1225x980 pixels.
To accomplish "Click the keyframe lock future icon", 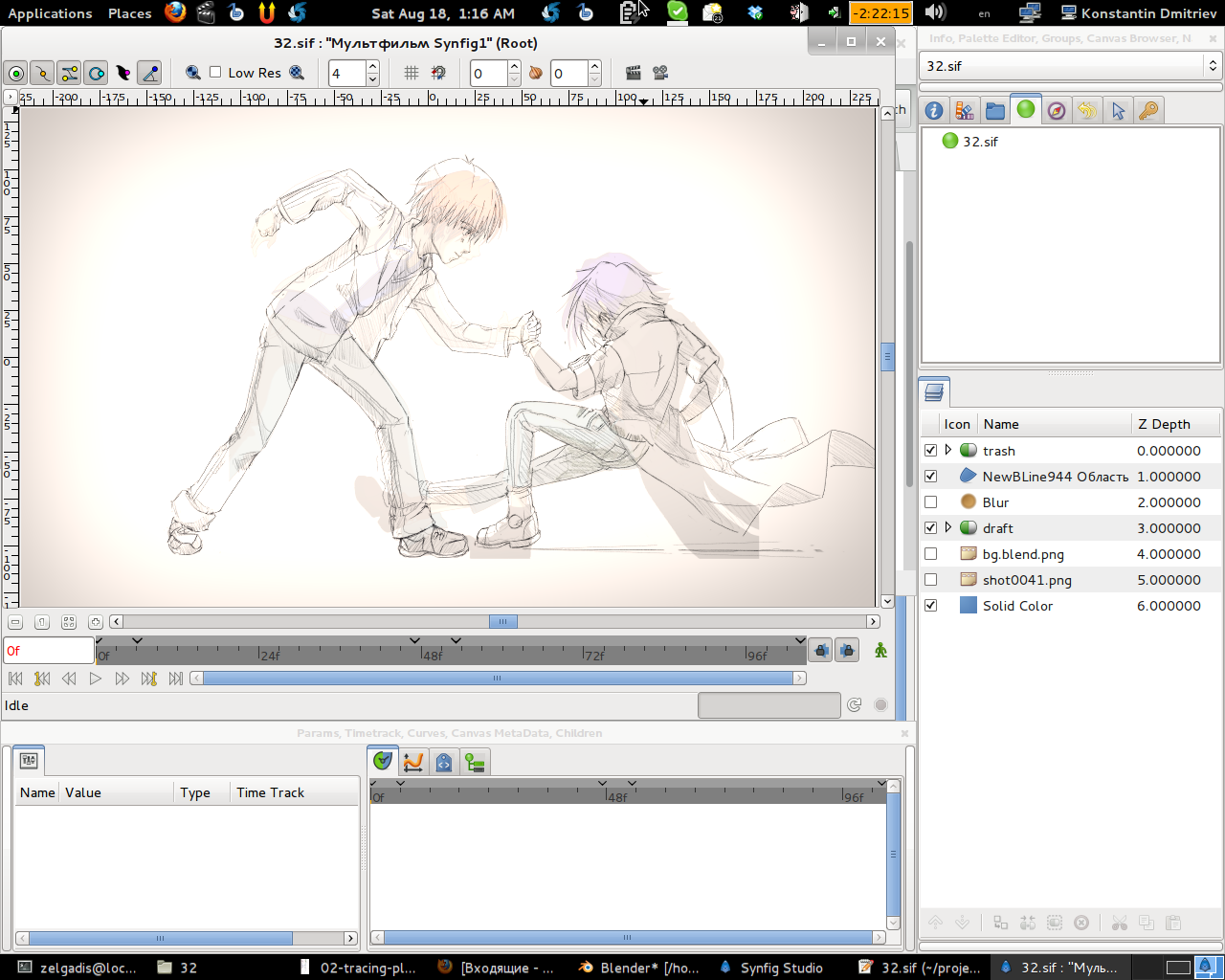I will [x=847, y=651].
